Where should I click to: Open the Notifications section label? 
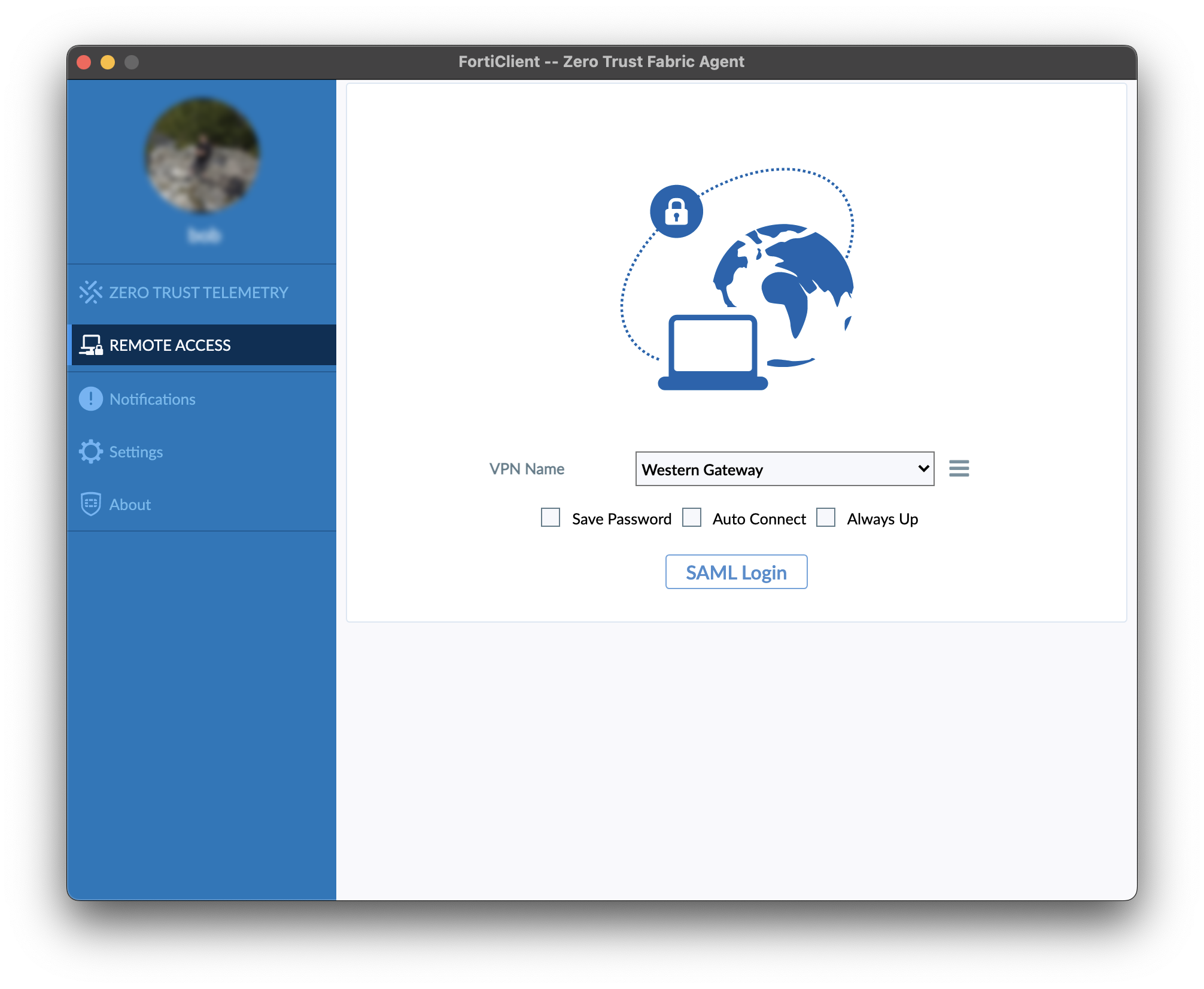tap(152, 399)
